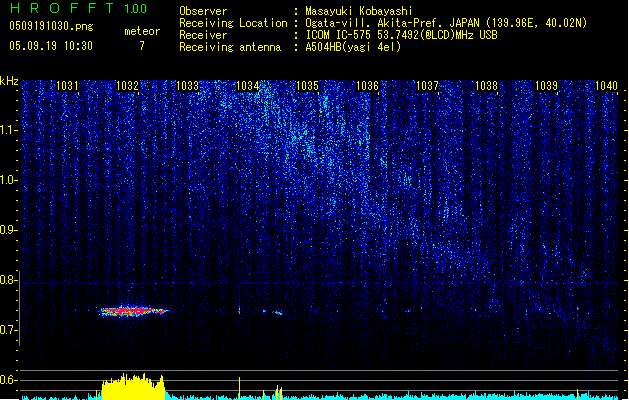
Task: Click time marker 1033
Action: pos(187,85)
